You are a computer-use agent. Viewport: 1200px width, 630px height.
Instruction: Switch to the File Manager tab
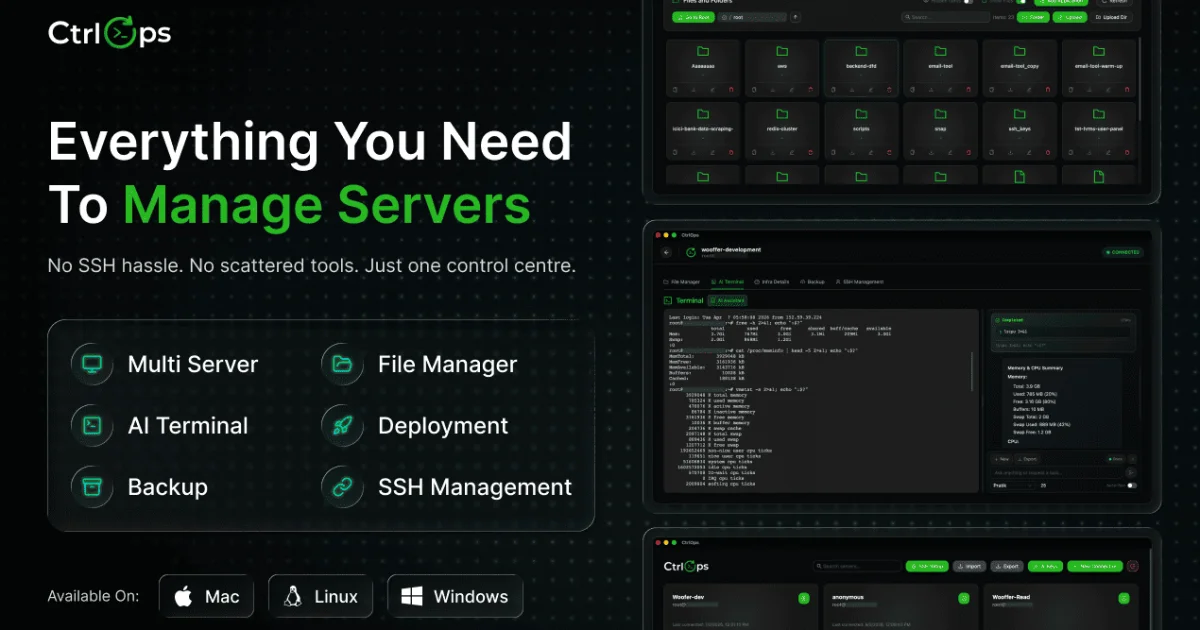coord(681,282)
